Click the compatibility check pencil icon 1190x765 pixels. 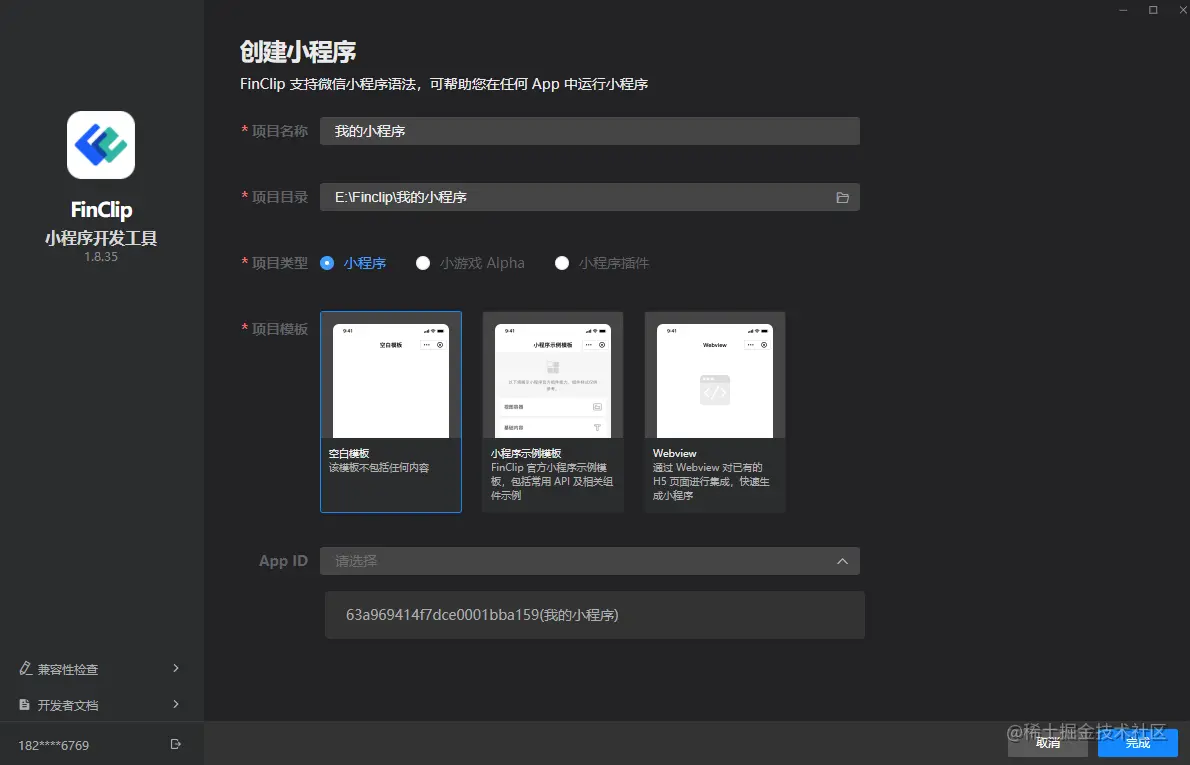[x=25, y=669]
